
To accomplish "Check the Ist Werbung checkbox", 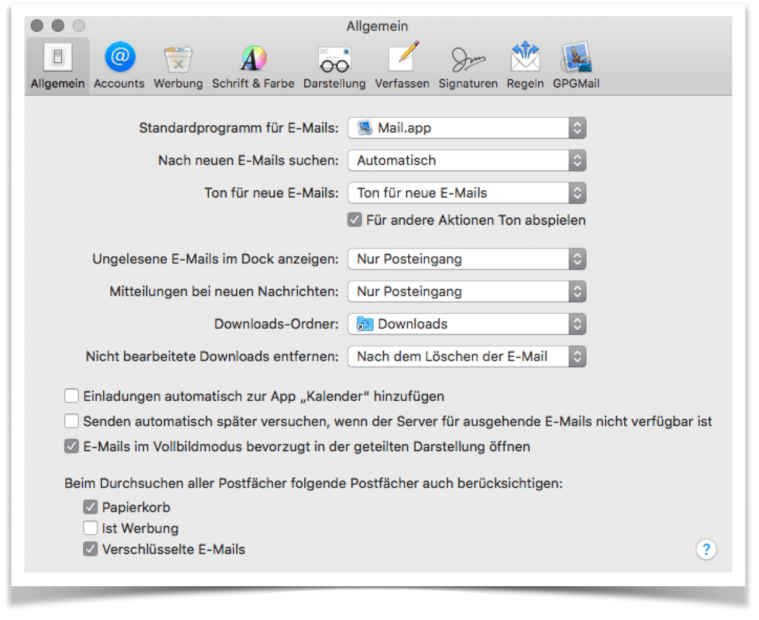I will [90, 528].
